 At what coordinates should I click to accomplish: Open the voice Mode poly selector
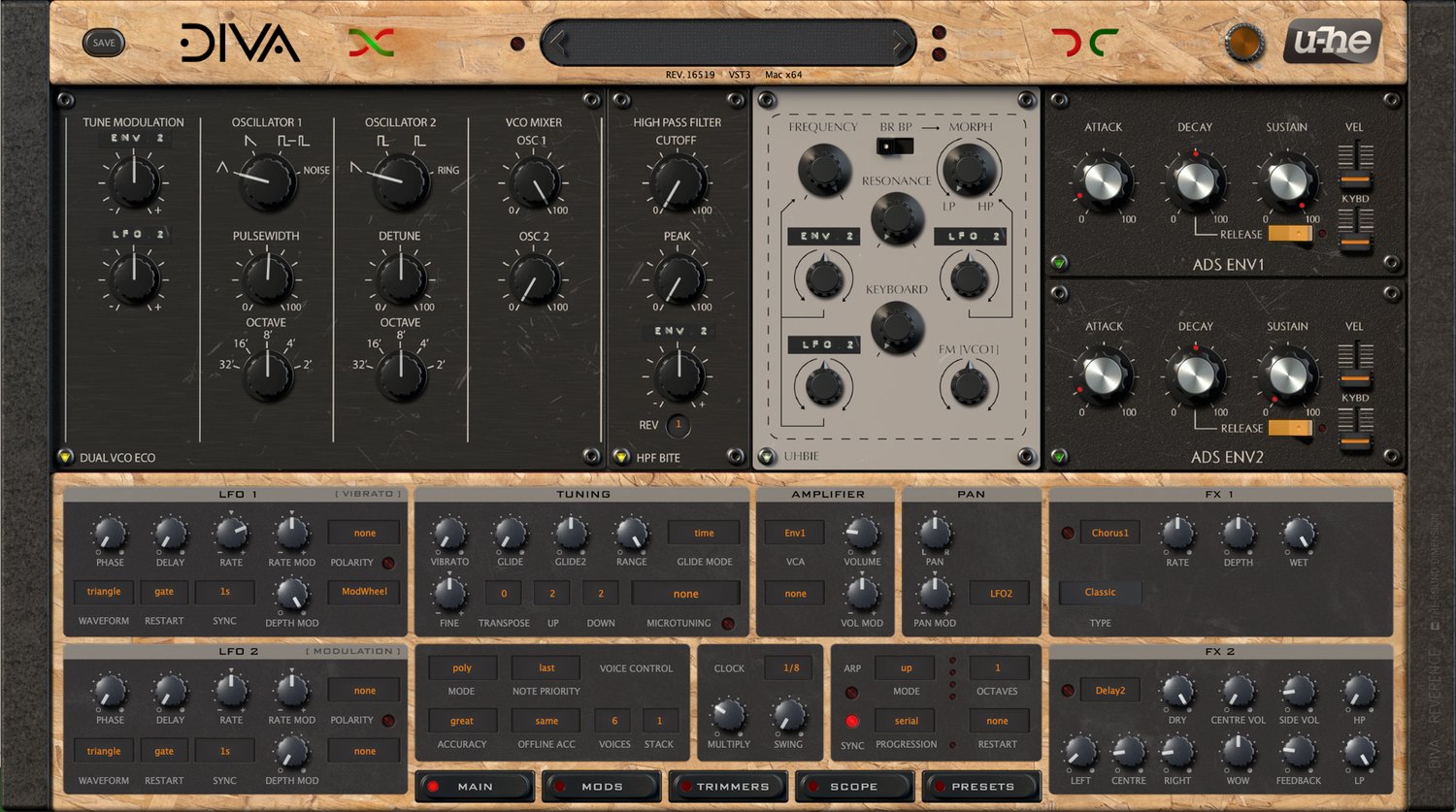[462, 668]
